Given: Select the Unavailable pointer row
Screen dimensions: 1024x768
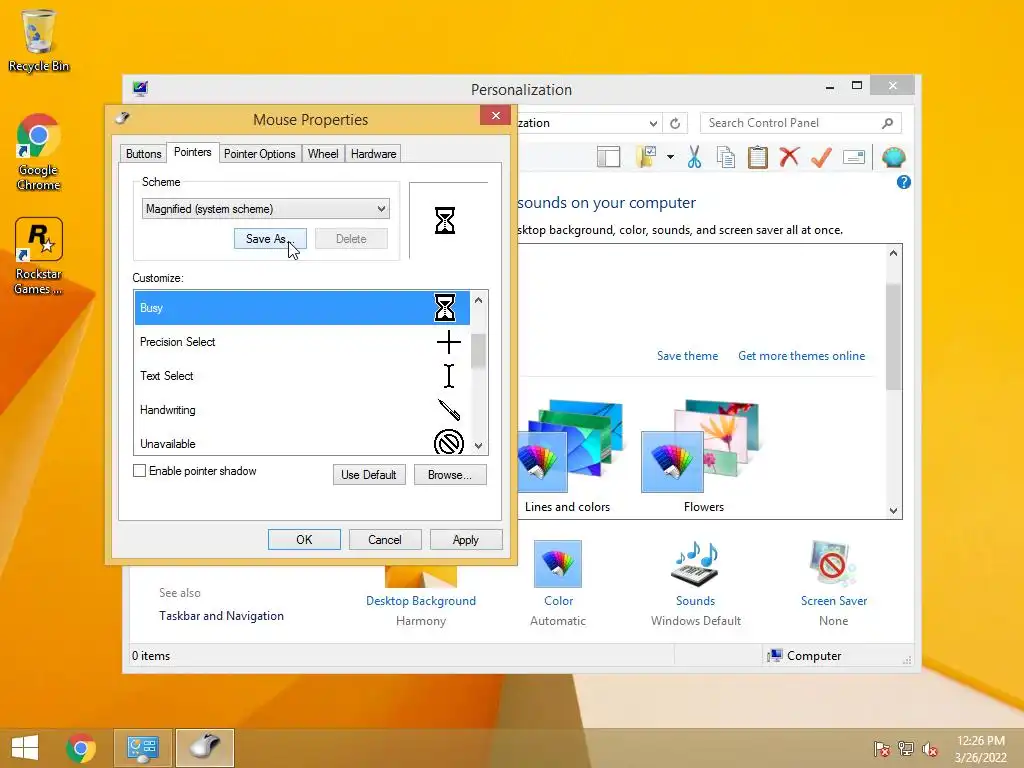Looking at the screenshot, I should [302, 442].
